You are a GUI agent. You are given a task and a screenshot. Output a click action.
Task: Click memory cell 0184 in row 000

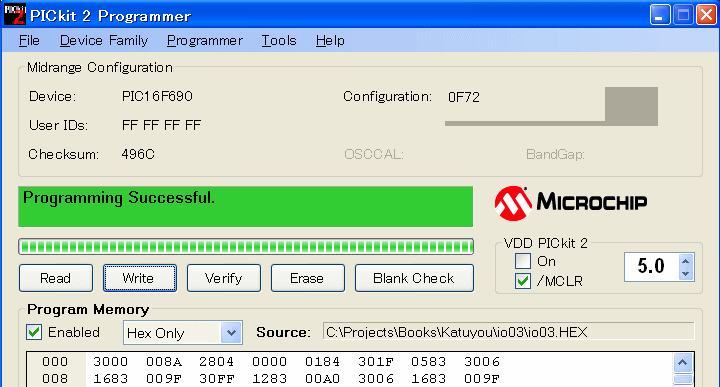click(322, 362)
